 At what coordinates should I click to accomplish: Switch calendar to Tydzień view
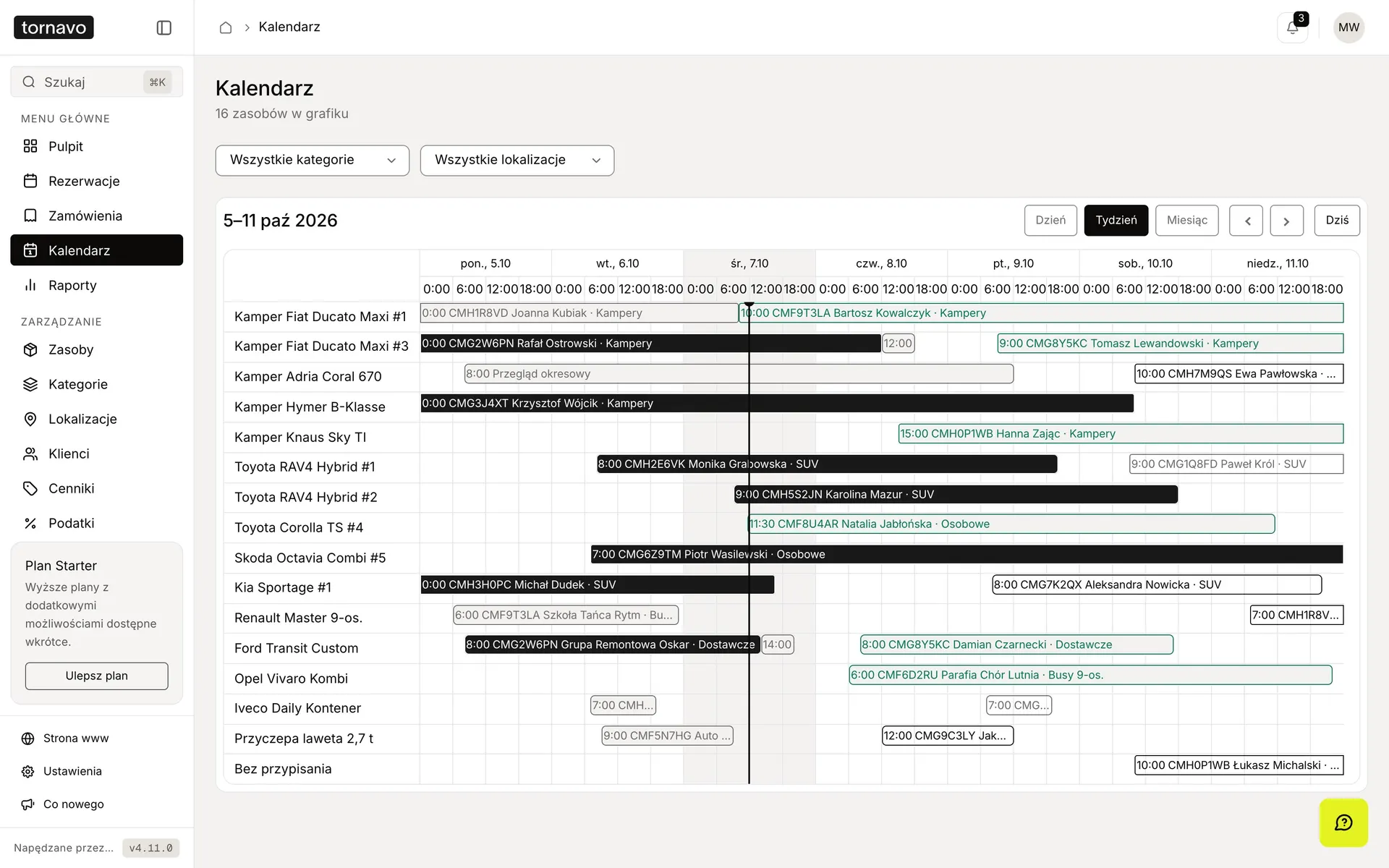pyautogui.click(x=1116, y=221)
